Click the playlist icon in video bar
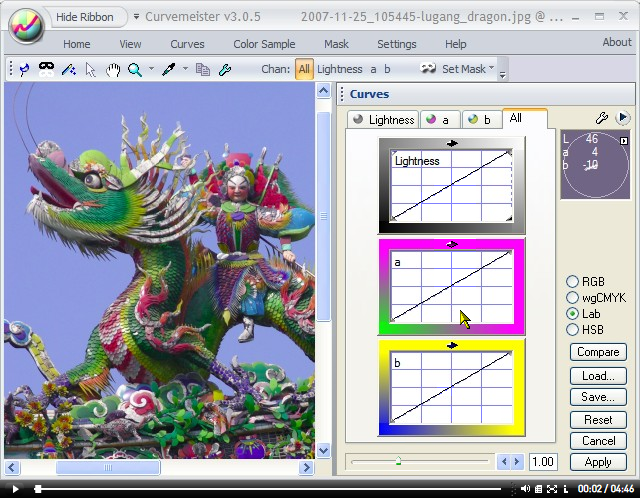The height and width of the screenshot is (498, 640). coord(538,489)
